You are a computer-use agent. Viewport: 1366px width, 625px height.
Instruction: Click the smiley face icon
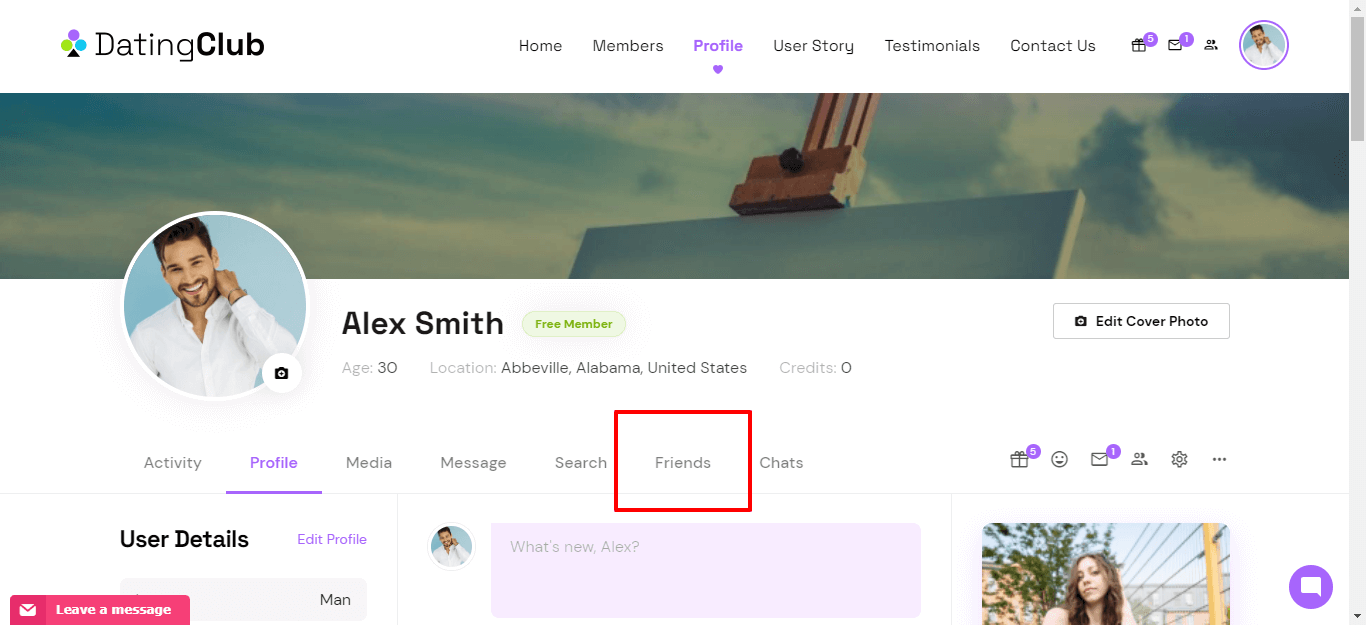click(1060, 460)
